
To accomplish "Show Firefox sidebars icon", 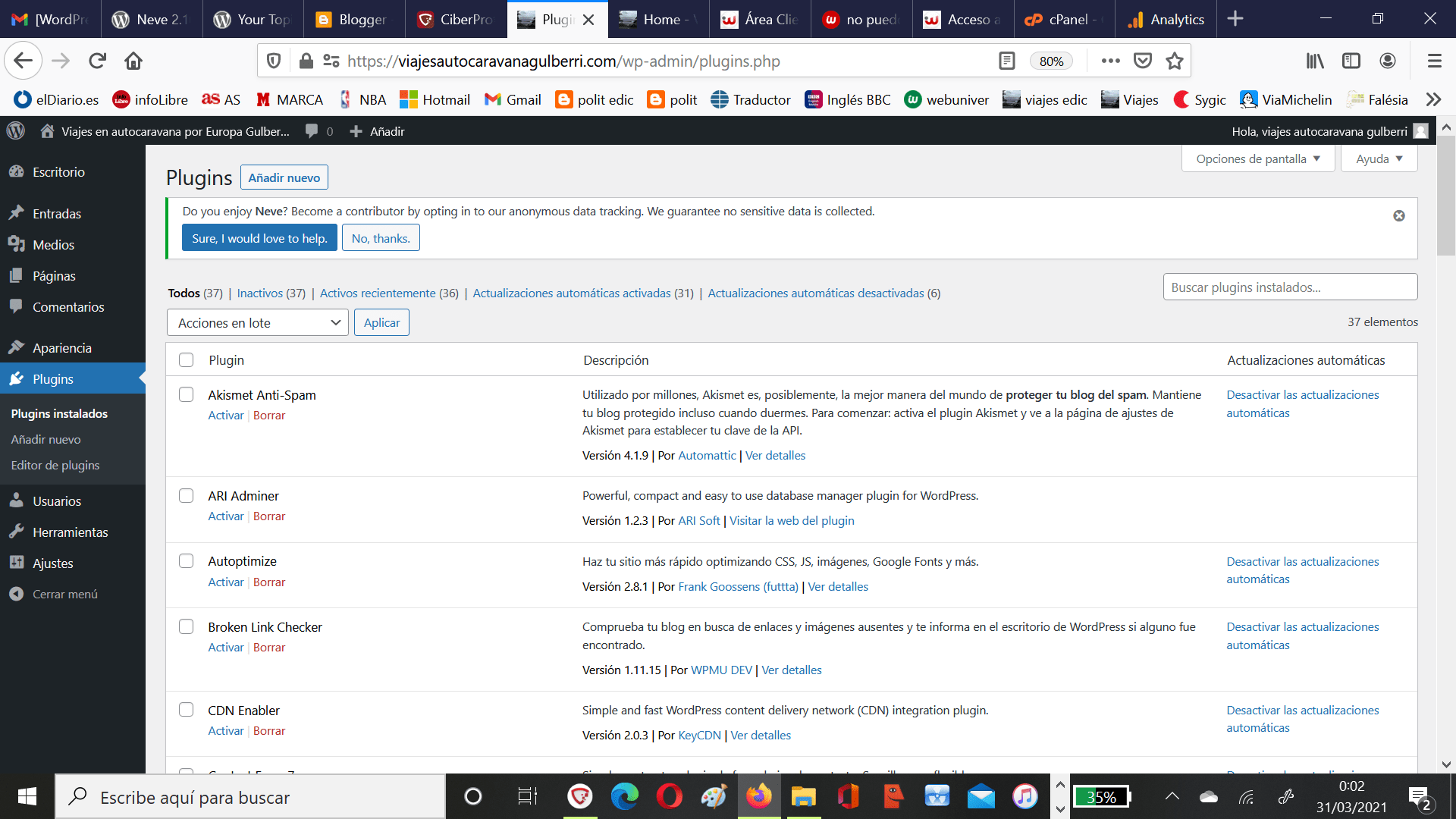I will 1351,61.
